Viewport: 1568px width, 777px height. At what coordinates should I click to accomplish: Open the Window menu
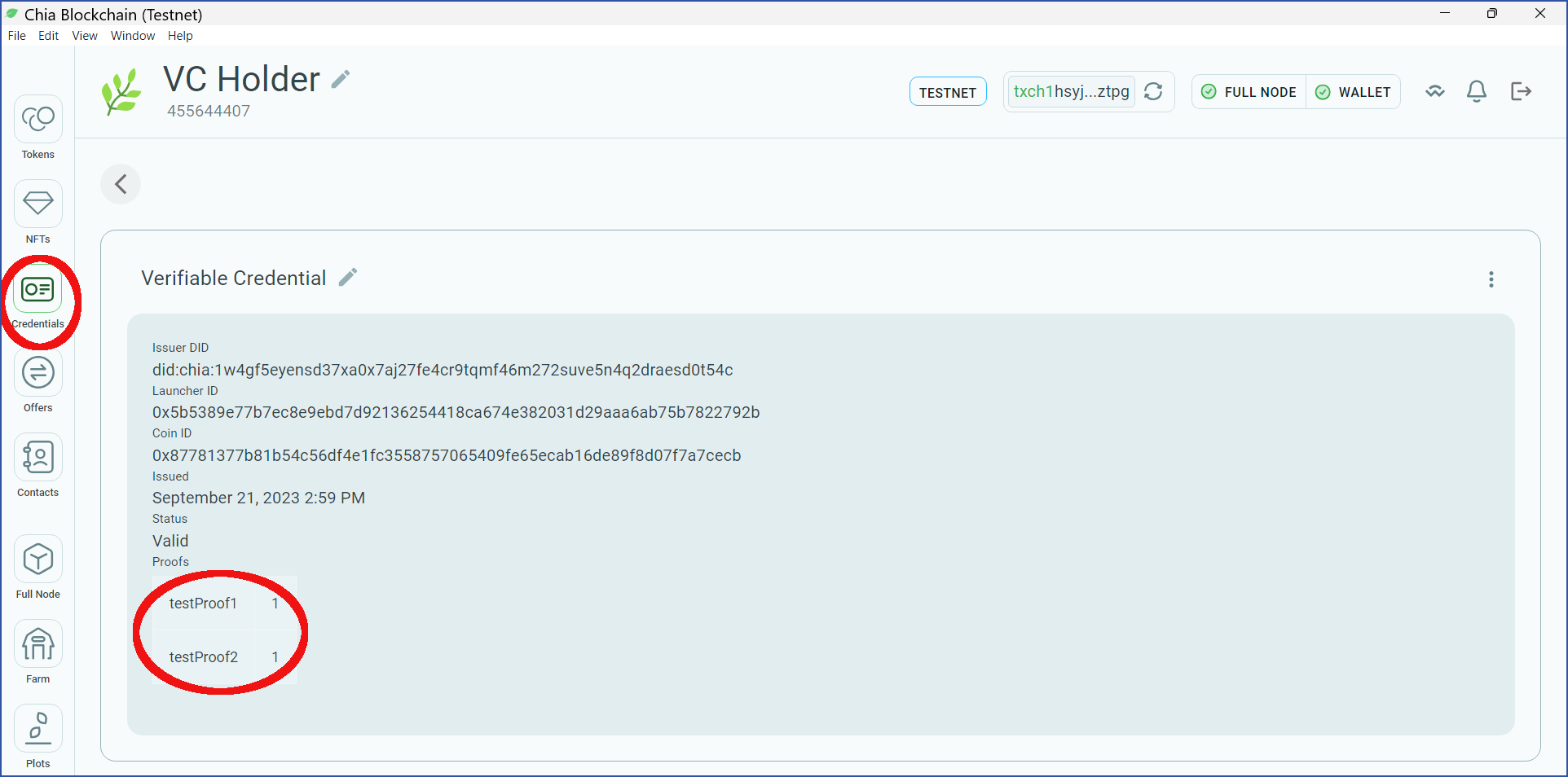click(x=133, y=36)
